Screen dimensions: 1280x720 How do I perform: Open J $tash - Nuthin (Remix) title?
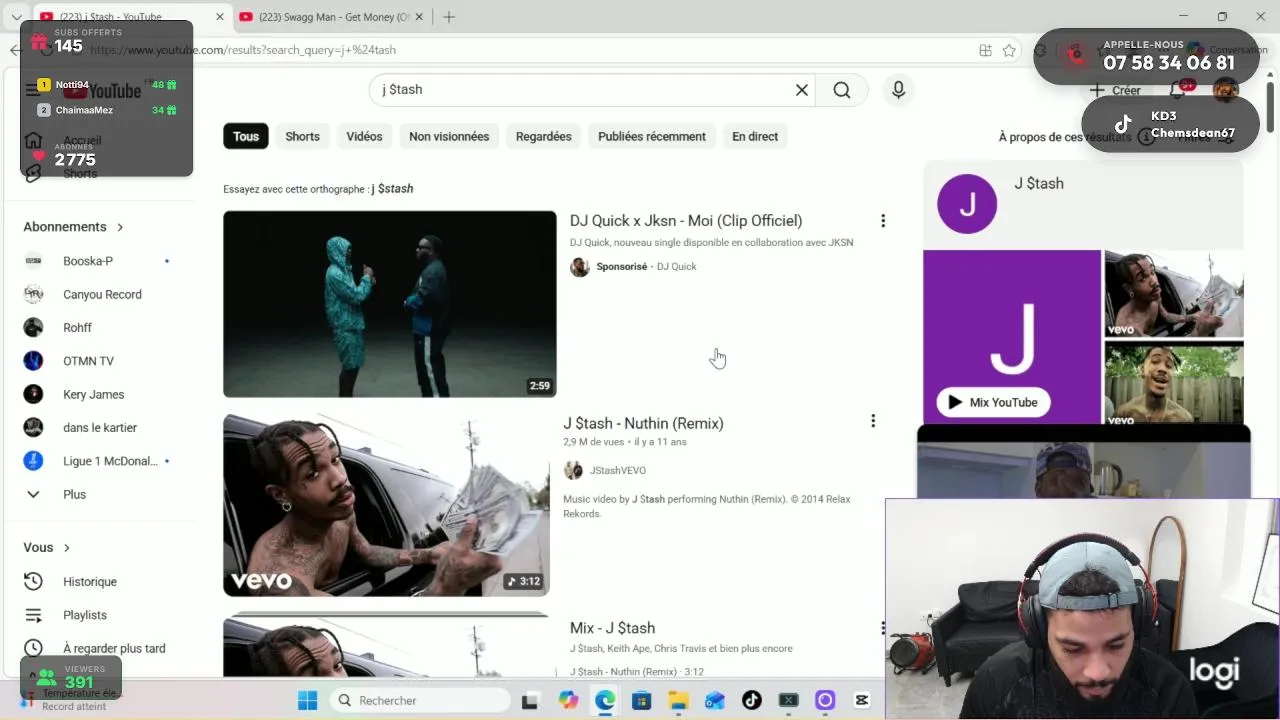coord(643,424)
